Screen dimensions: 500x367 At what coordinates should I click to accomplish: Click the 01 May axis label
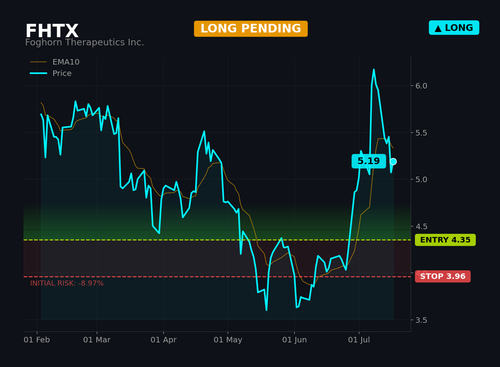(228, 340)
